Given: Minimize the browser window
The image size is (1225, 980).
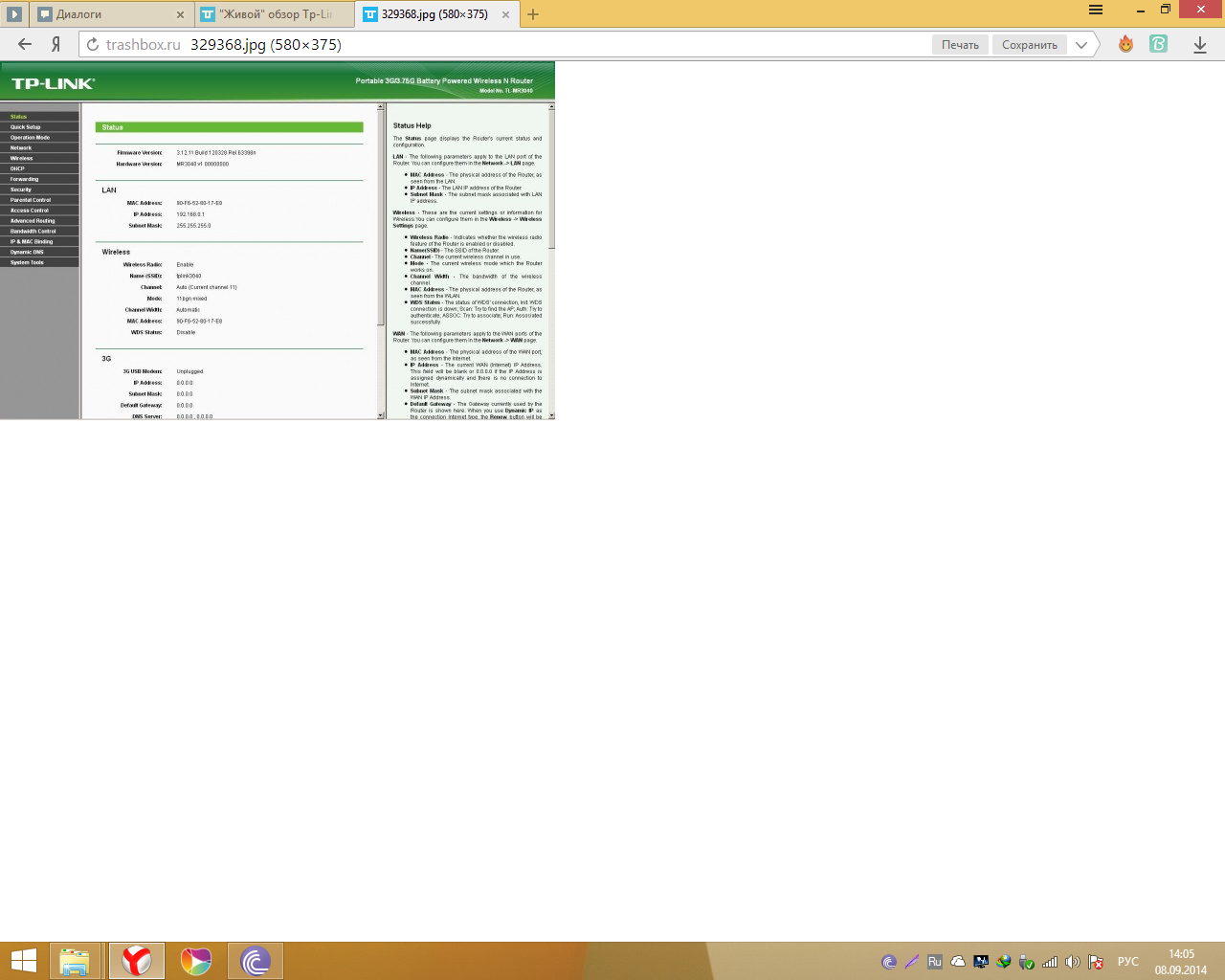Looking at the screenshot, I should pyautogui.click(x=1140, y=10).
